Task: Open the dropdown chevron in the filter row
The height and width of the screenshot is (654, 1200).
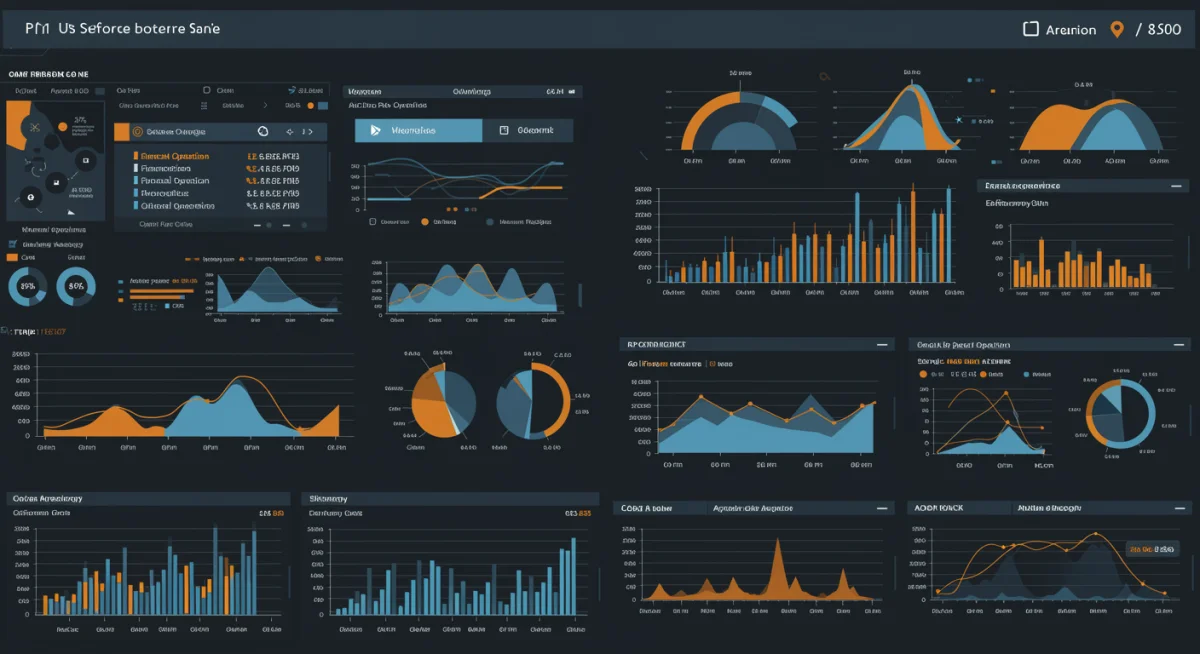Action: coord(266,106)
